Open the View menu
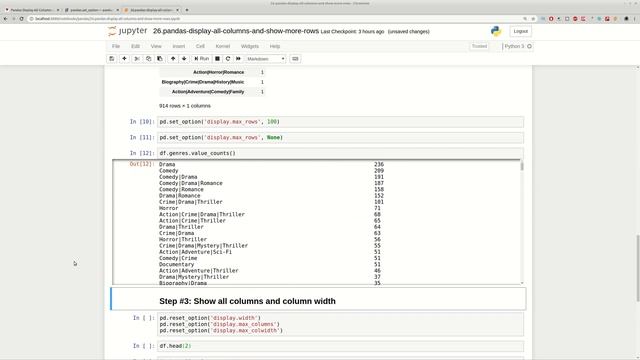The height and width of the screenshot is (360, 640). tap(156, 47)
